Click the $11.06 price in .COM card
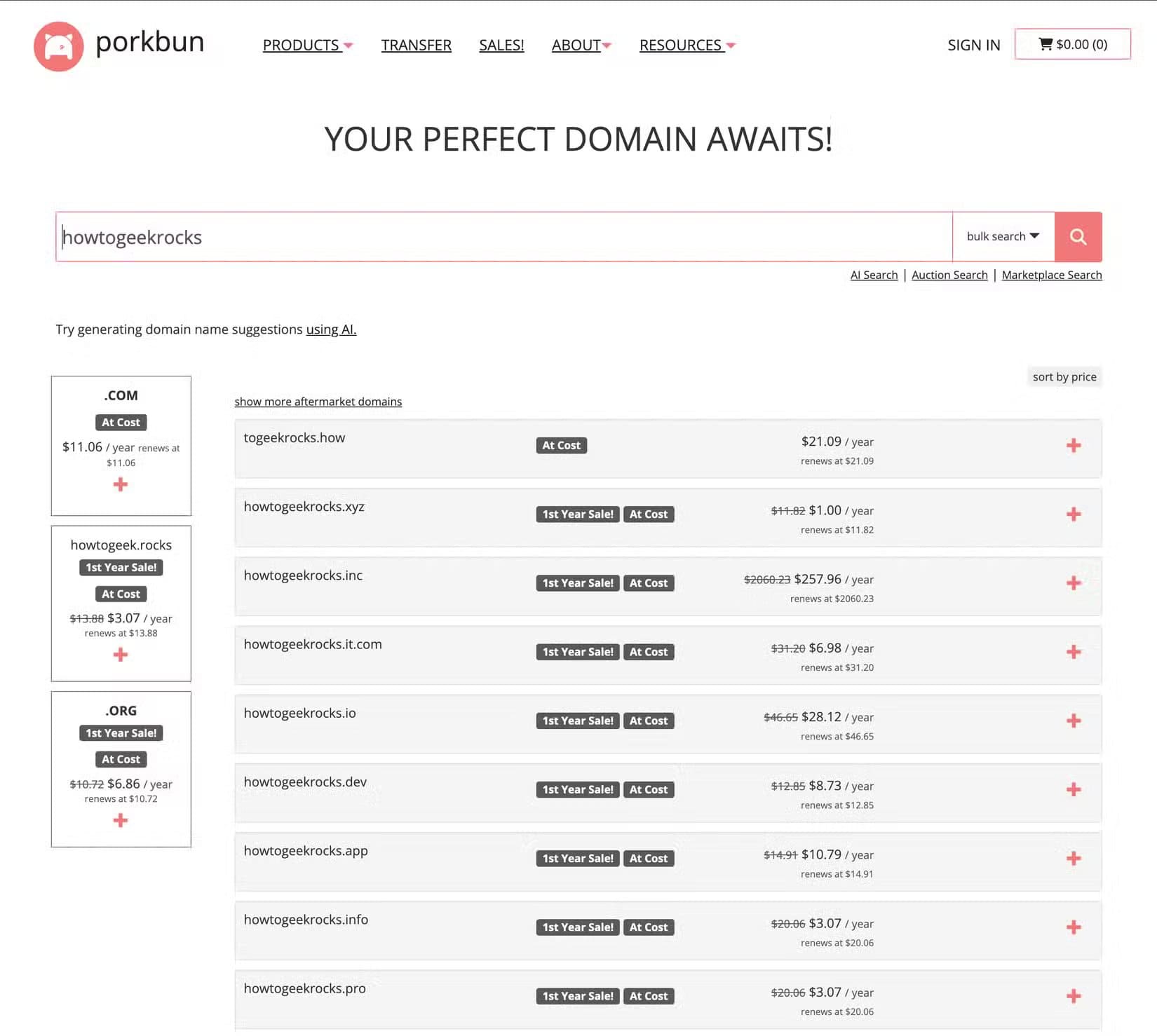Screen dimensions: 1157x1036 (82, 447)
